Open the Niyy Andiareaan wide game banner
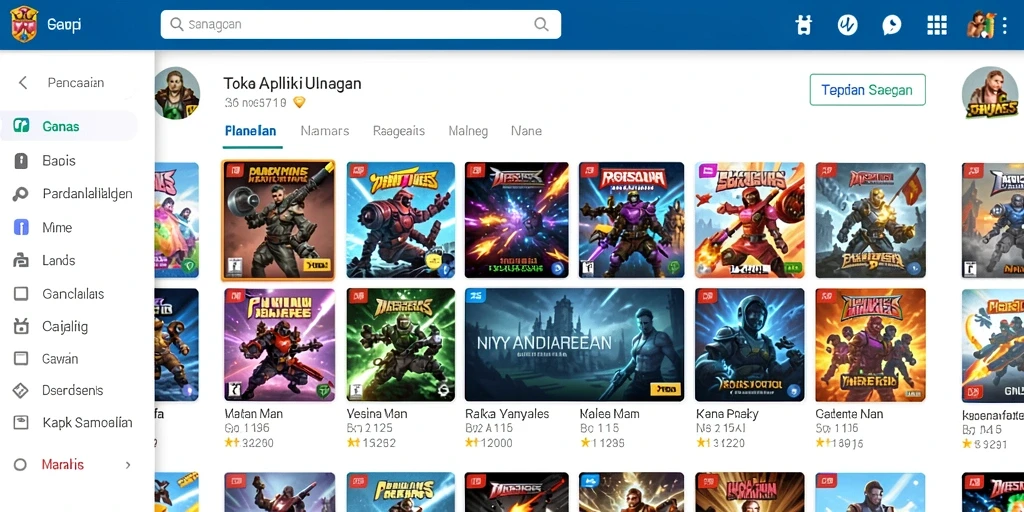 tap(575, 344)
